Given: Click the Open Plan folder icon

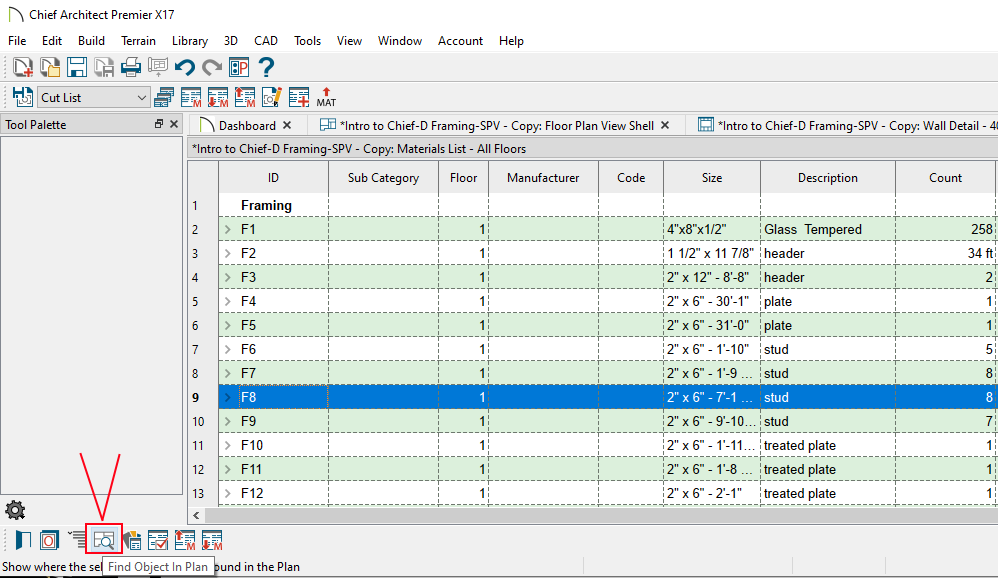Looking at the screenshot, I should pyautogui.click(x=50, y=67).
